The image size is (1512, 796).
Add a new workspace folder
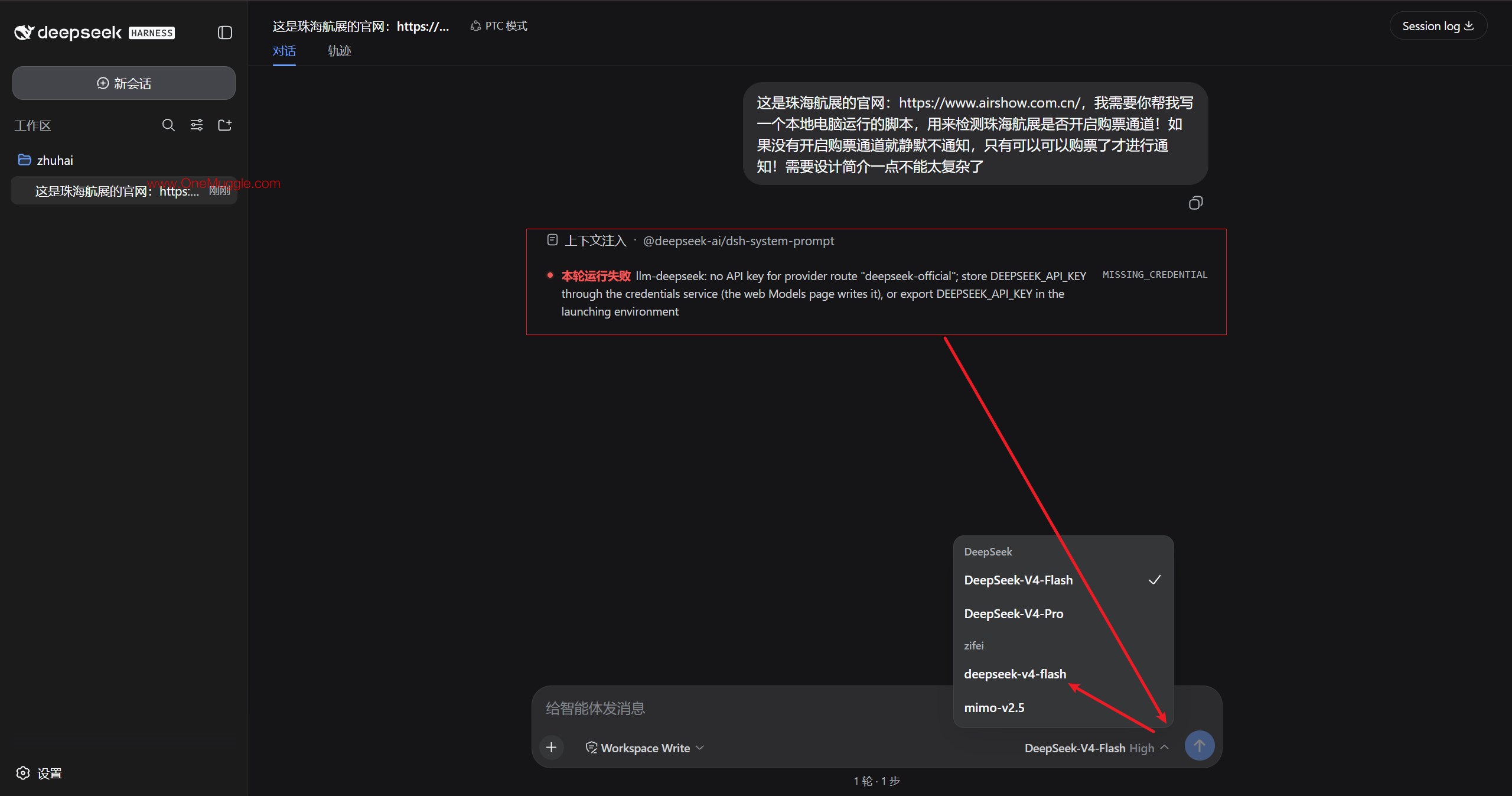coord(224,125)
